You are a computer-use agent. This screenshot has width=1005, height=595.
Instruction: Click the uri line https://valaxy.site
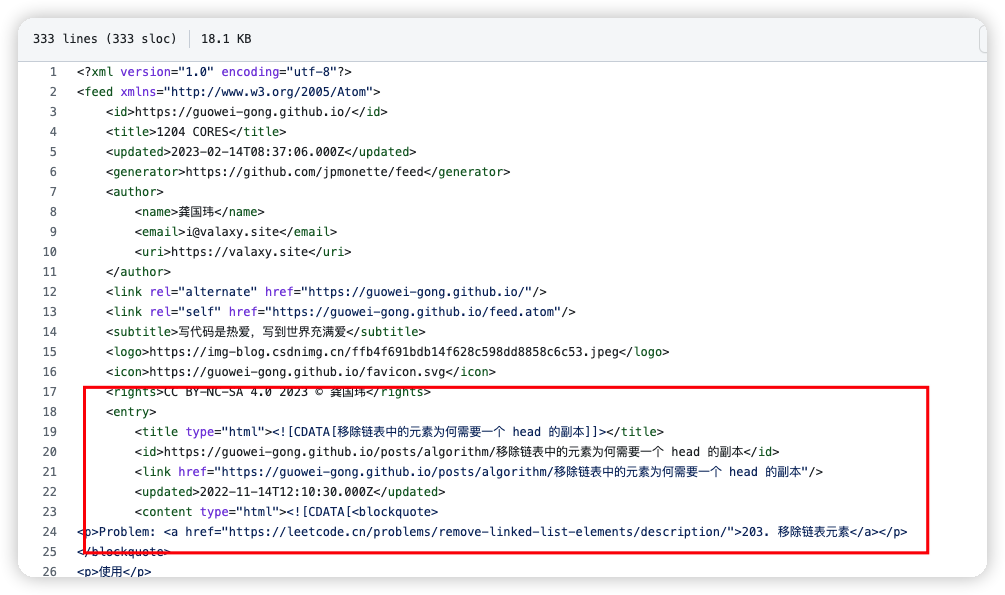point(243,251)
